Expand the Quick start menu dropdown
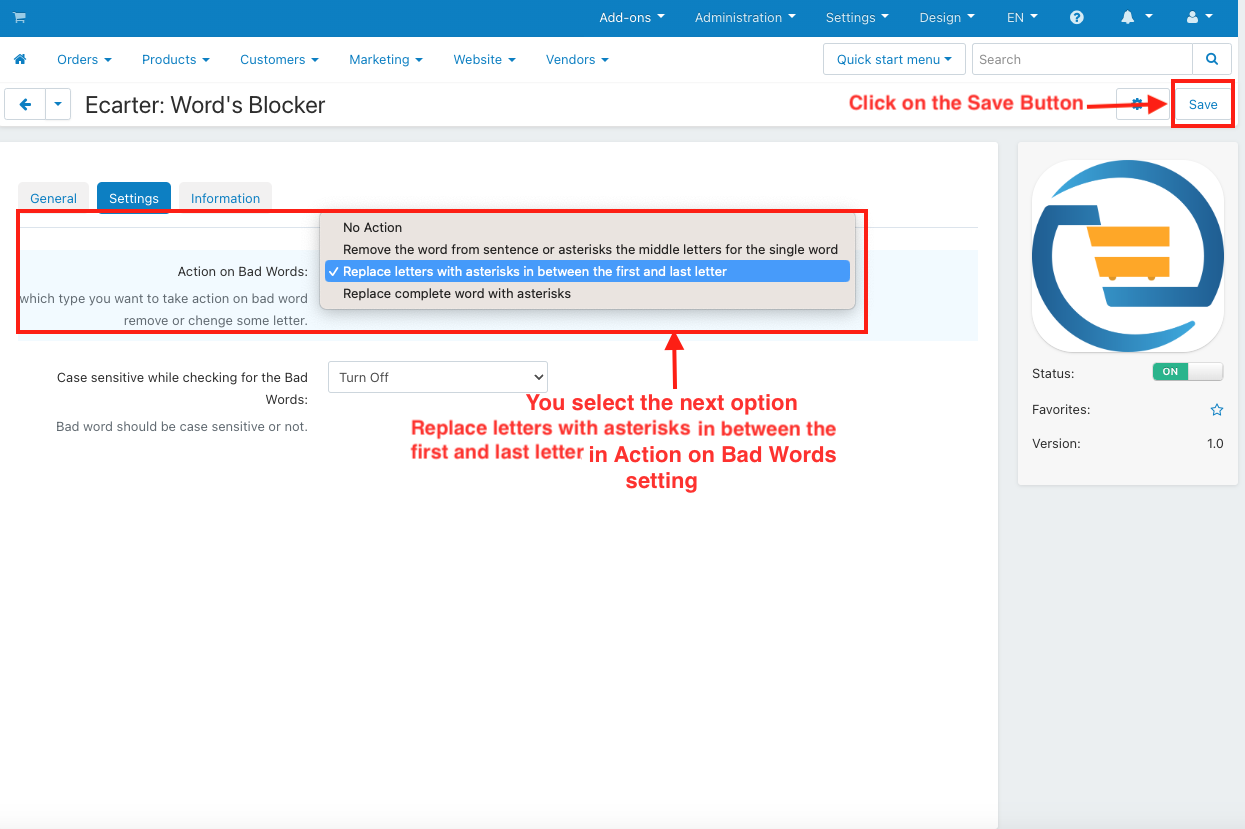Screen dimensions: 1245x829 (895, 59)
